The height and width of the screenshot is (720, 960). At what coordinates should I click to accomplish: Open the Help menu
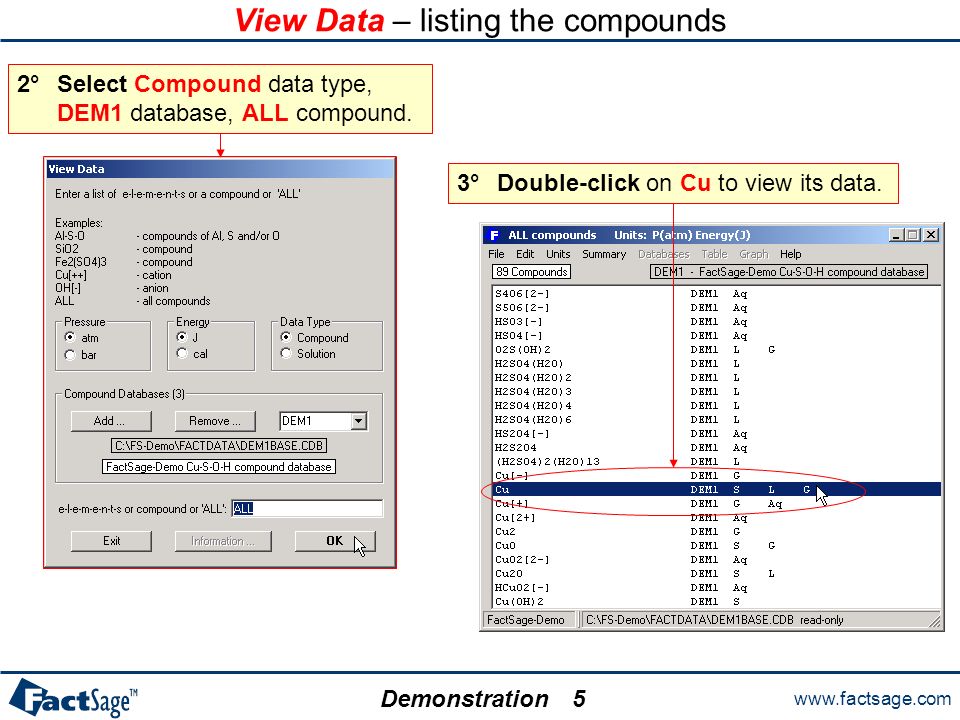tap(790, 254)
